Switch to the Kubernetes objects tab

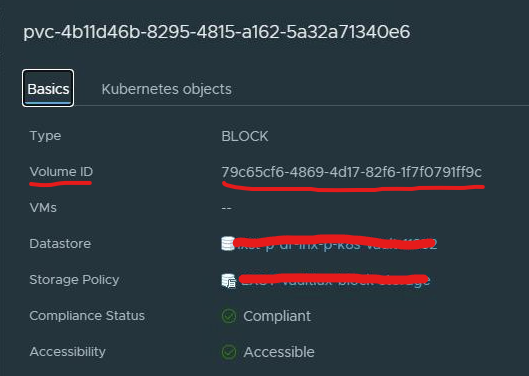pyautogui.click(x=167, y=89)
